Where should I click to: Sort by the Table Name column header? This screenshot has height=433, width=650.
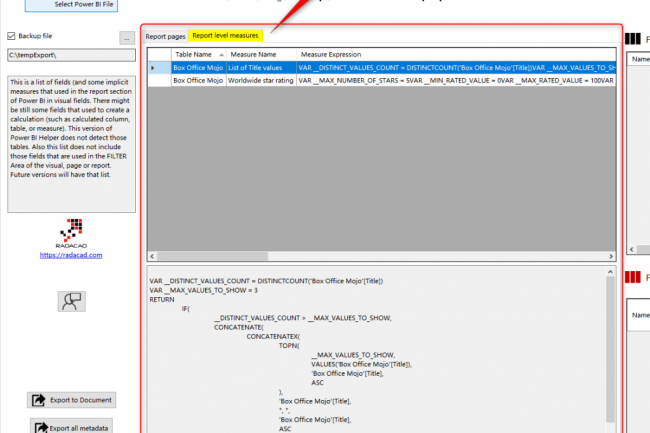pyautogui.click(x=199, y=55)
